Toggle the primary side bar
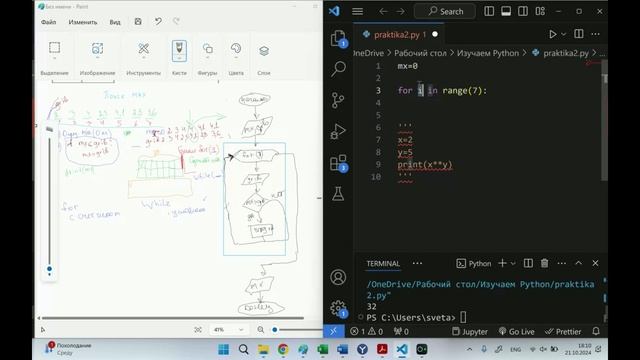 click(x=489, y=11)
